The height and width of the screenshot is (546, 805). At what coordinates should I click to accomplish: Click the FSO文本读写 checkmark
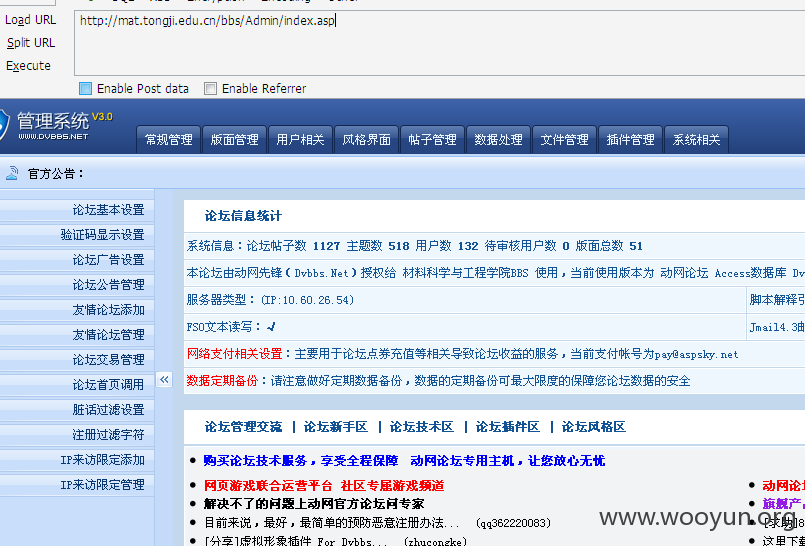point(271,326)
